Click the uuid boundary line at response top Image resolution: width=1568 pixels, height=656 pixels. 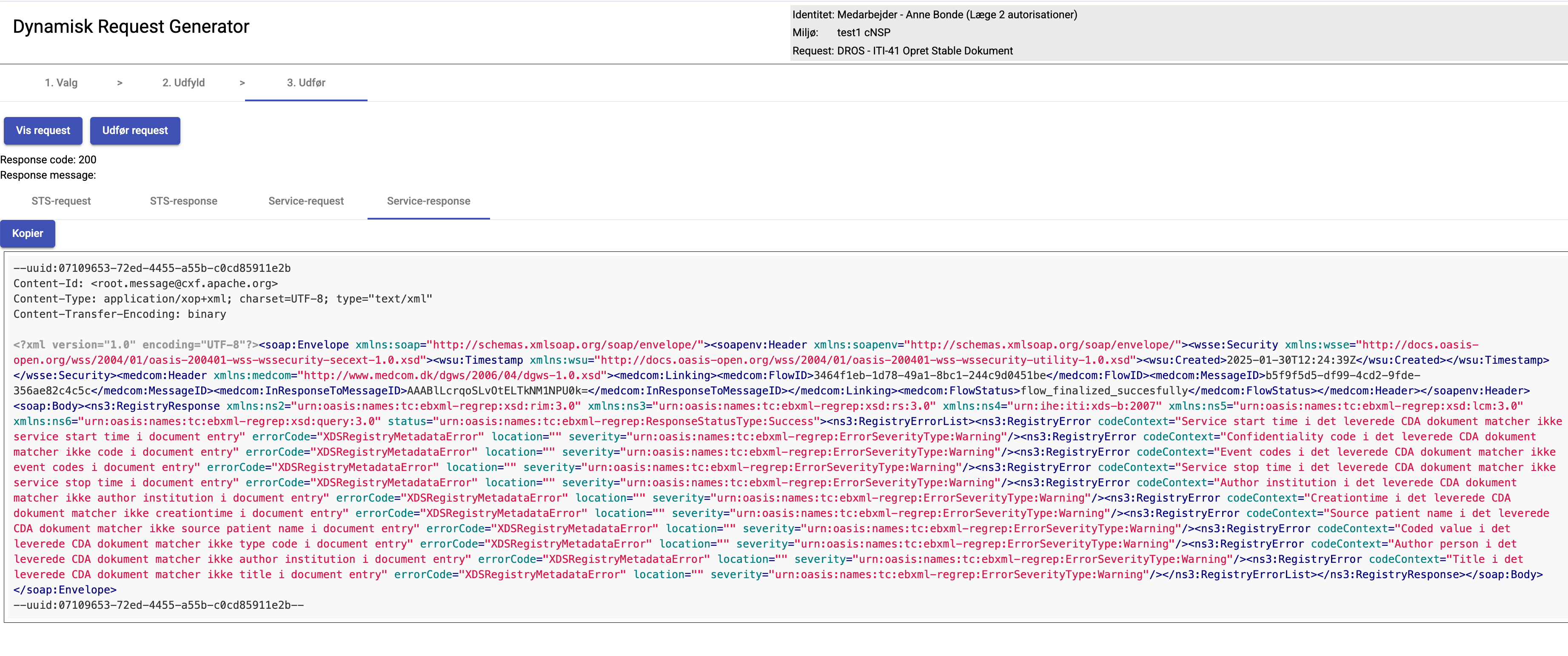pos(151,268)
